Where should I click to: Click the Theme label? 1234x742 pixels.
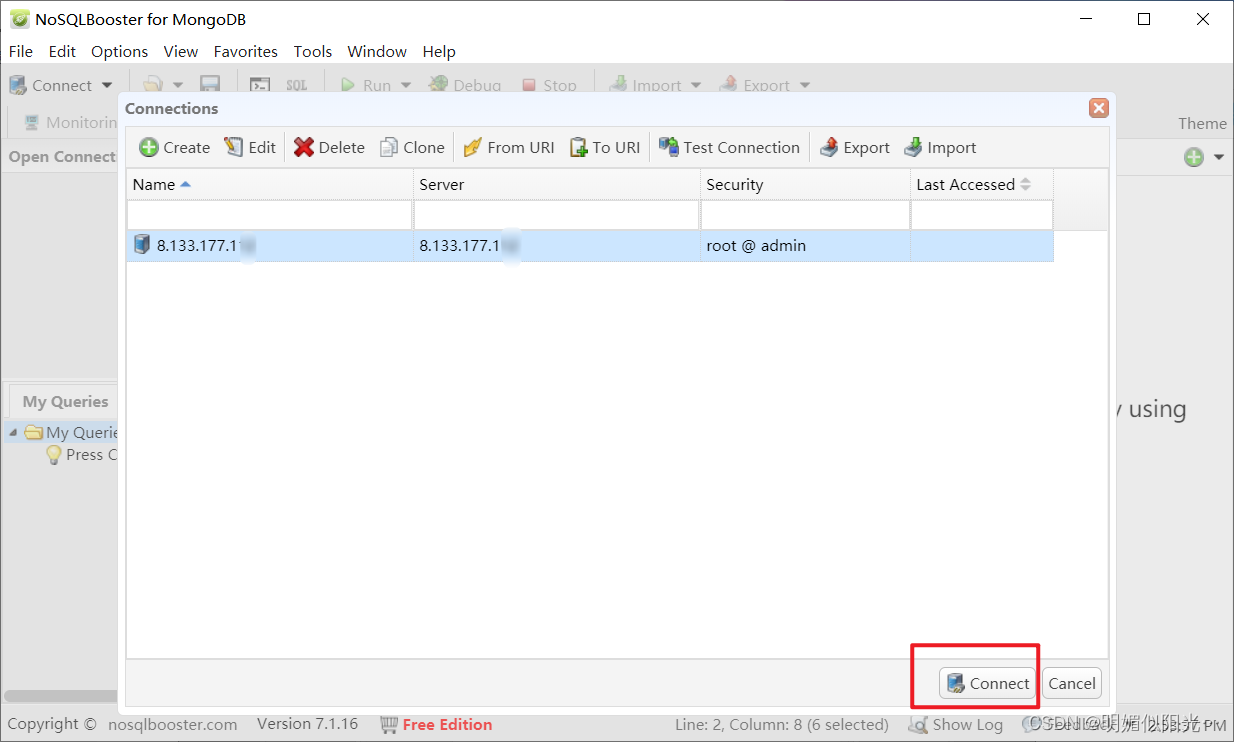click(1202, 123)
